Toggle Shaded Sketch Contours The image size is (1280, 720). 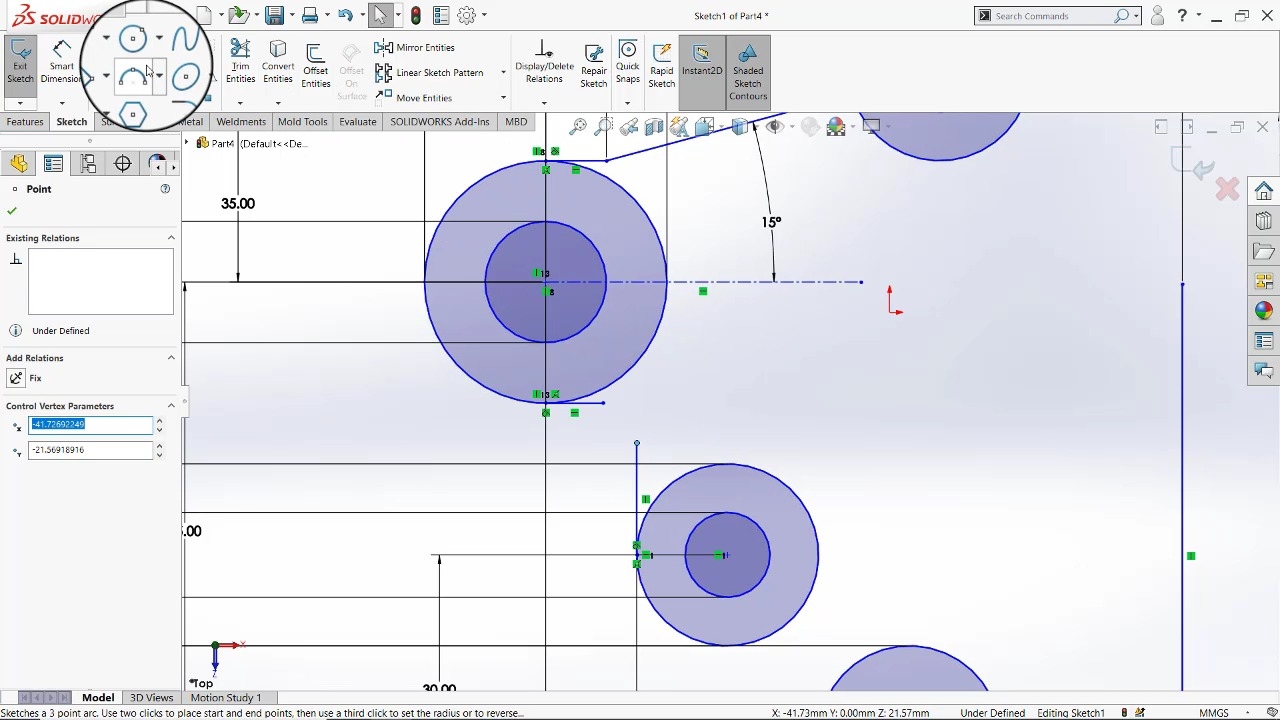click(x=748, y=70)
